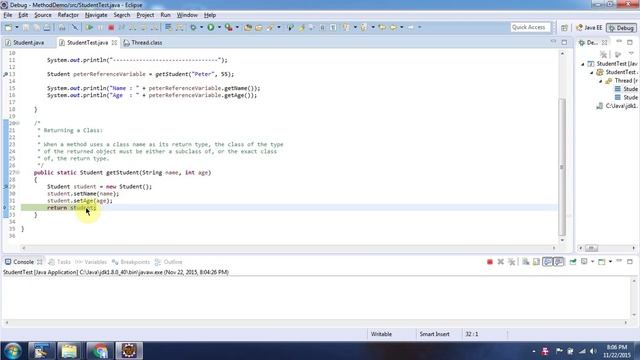Click the Run Last Tool (external tools) icon

tap(229, 27)
